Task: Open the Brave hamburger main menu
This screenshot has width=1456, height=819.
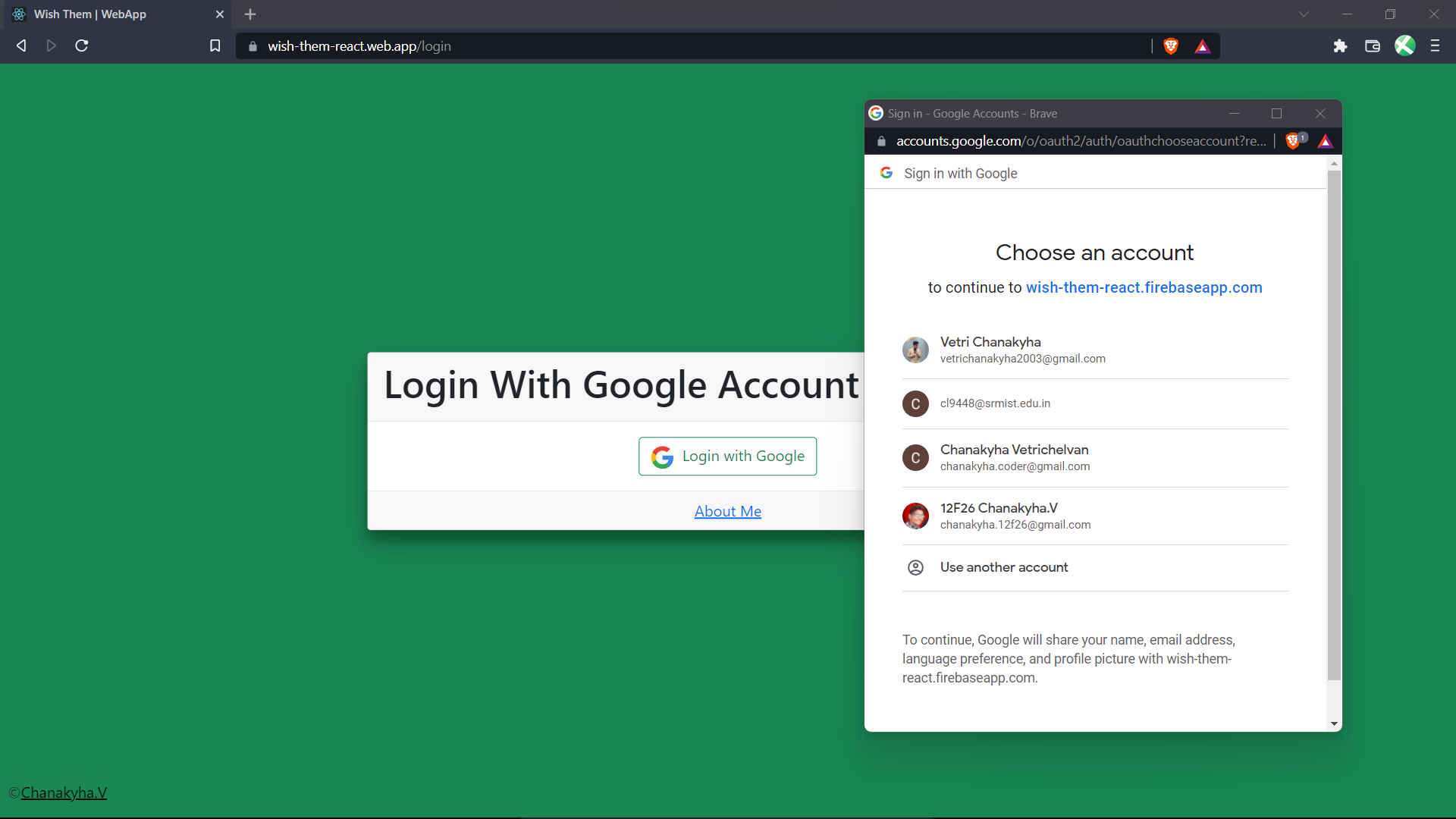Action: click(1435, 46)
